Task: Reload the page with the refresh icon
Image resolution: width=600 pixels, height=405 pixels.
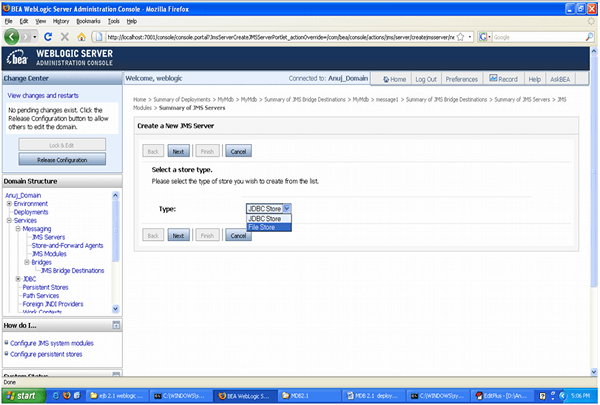Action: (x=49, y=37)
